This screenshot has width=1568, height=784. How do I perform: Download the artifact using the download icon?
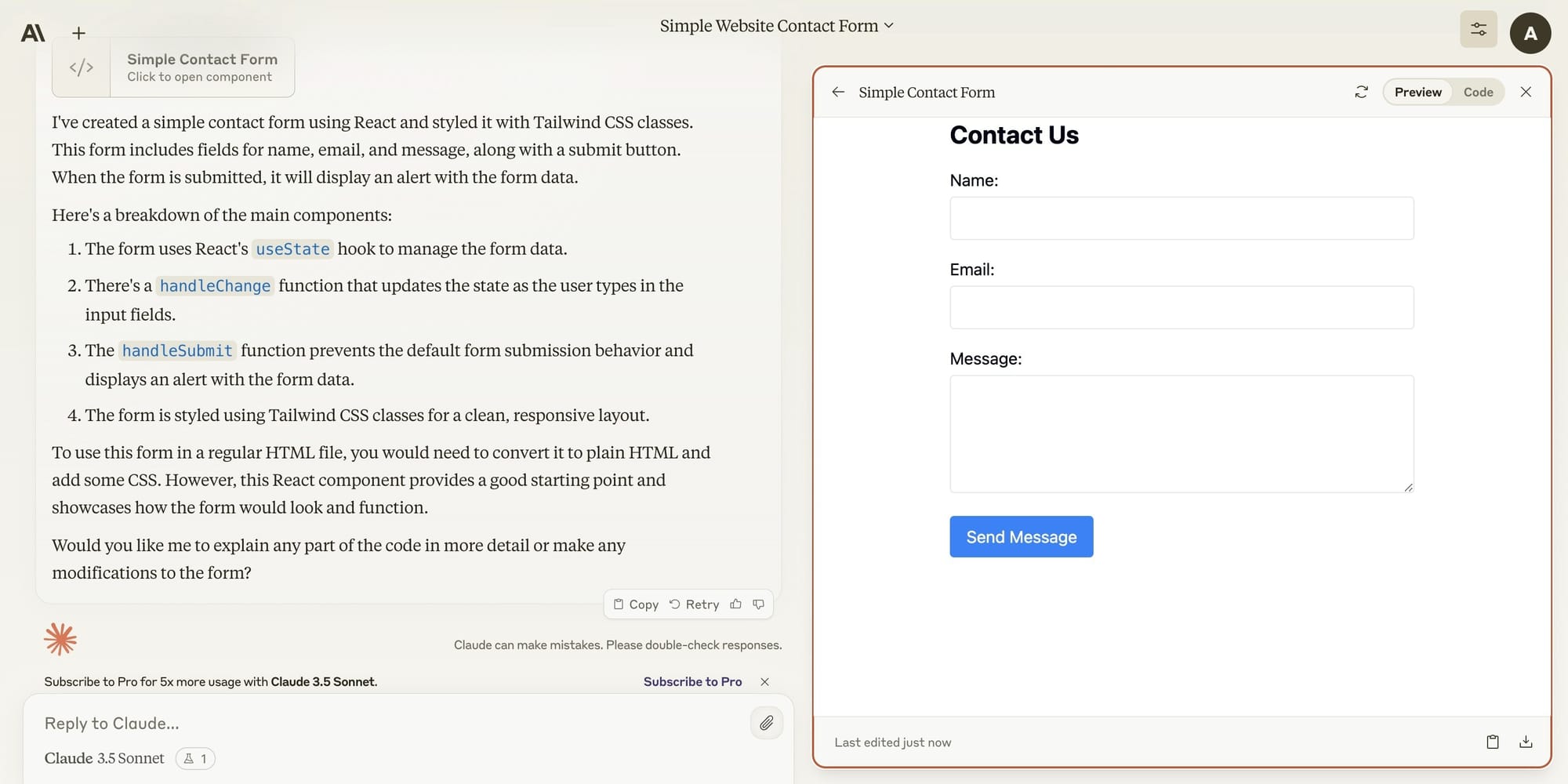(x=1526, y=742)
